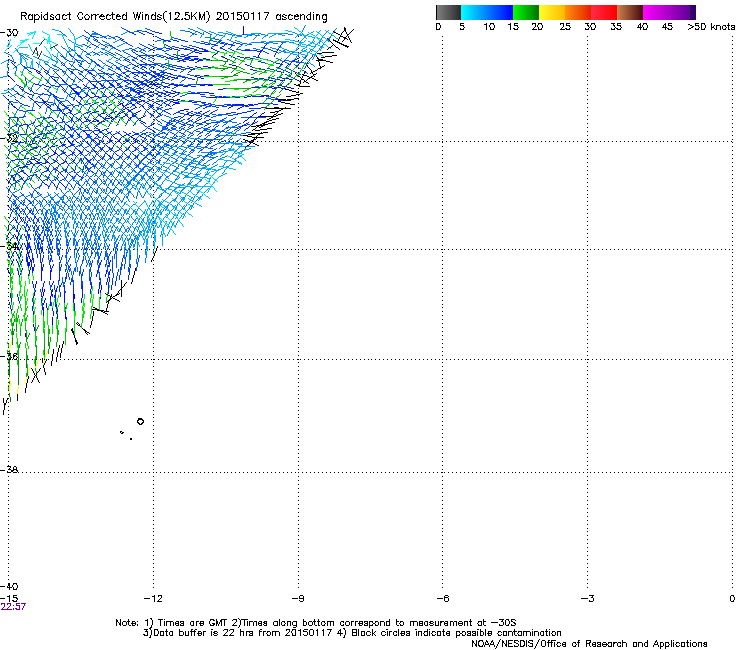Click the '-3' longitude axis label

587,599
